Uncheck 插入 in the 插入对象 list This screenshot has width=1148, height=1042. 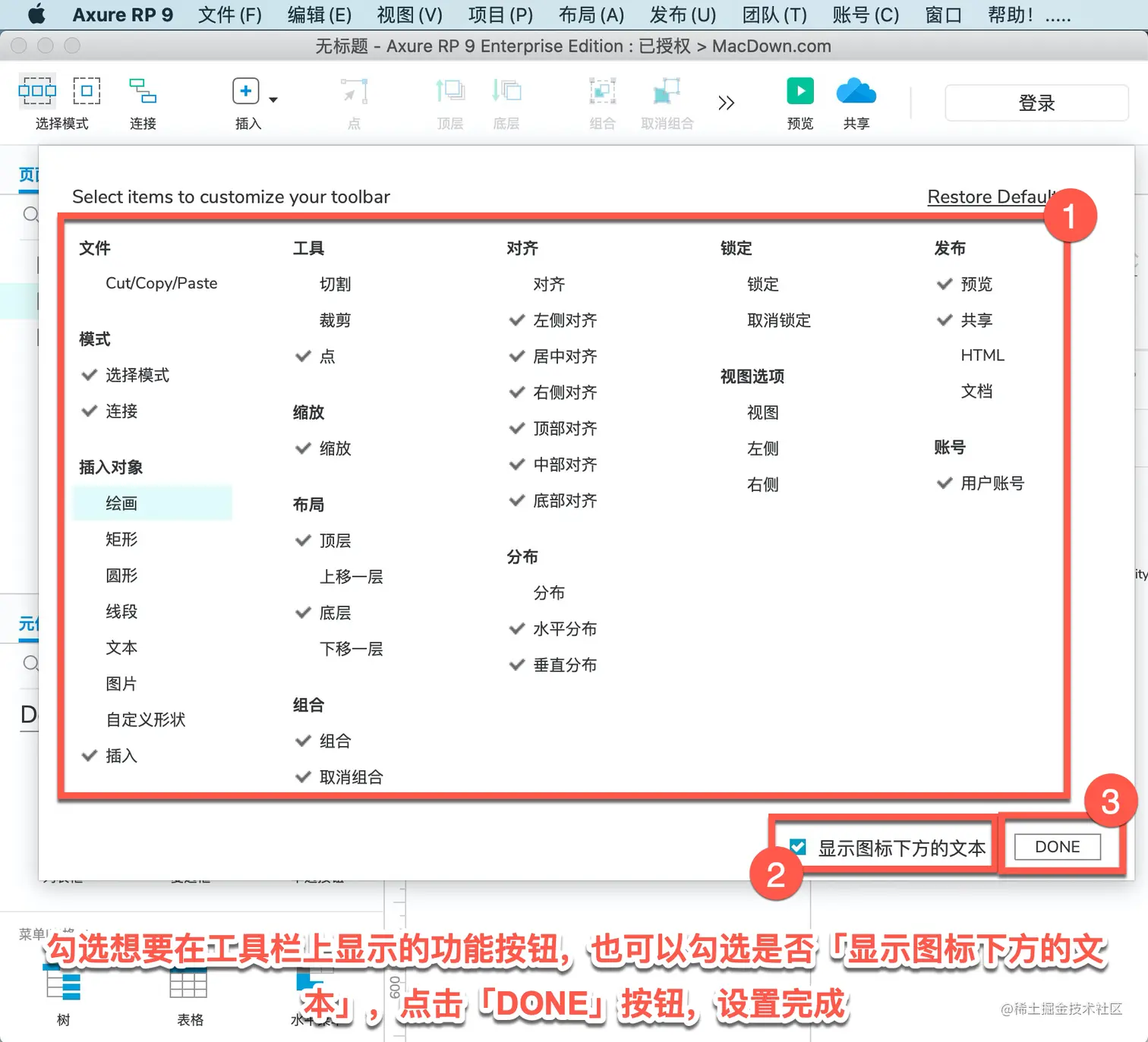(109, 756)
